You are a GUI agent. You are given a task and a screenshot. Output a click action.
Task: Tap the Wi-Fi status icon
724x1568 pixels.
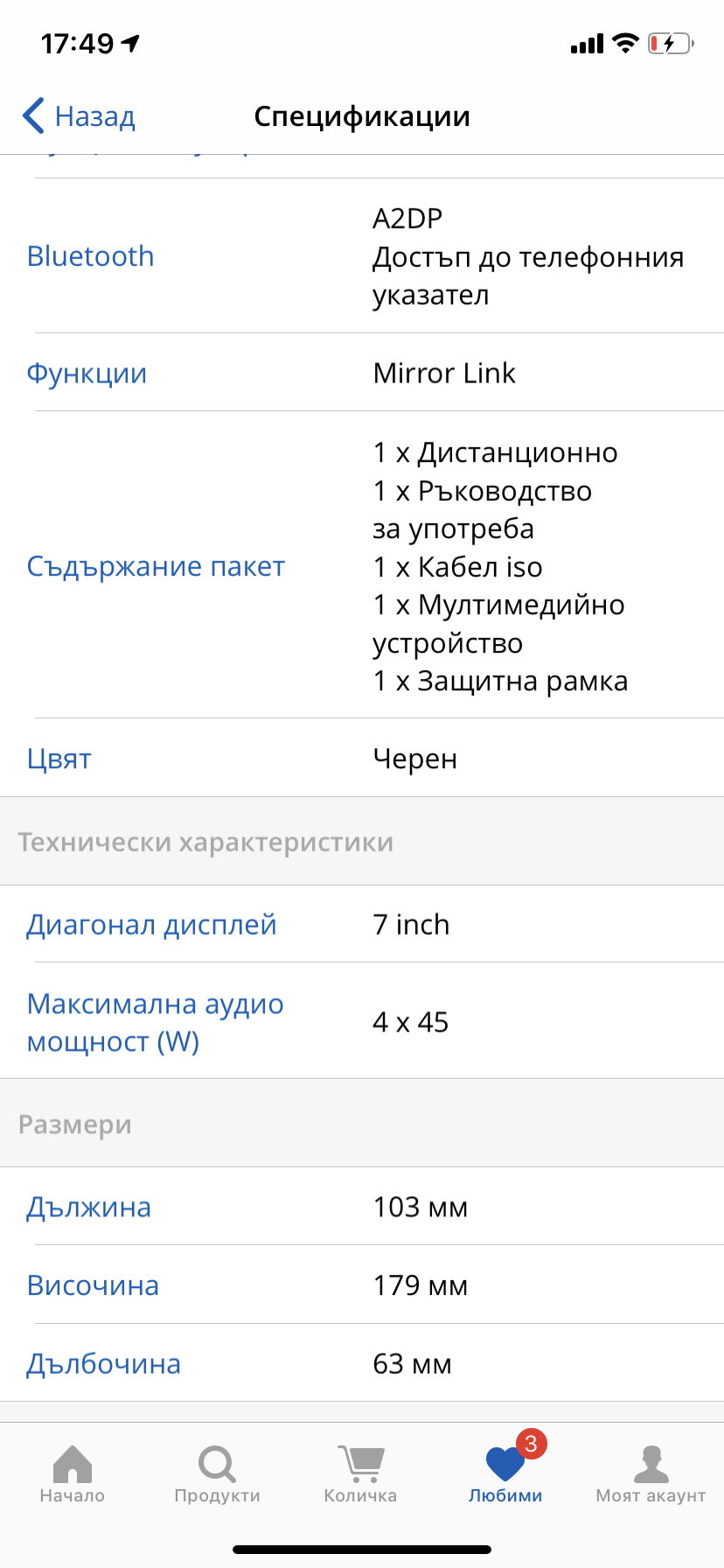click(625, 43)
